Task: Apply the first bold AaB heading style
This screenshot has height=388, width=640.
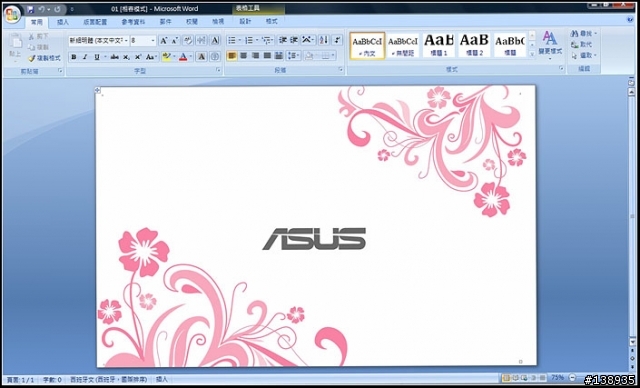Action: [439, 46]
